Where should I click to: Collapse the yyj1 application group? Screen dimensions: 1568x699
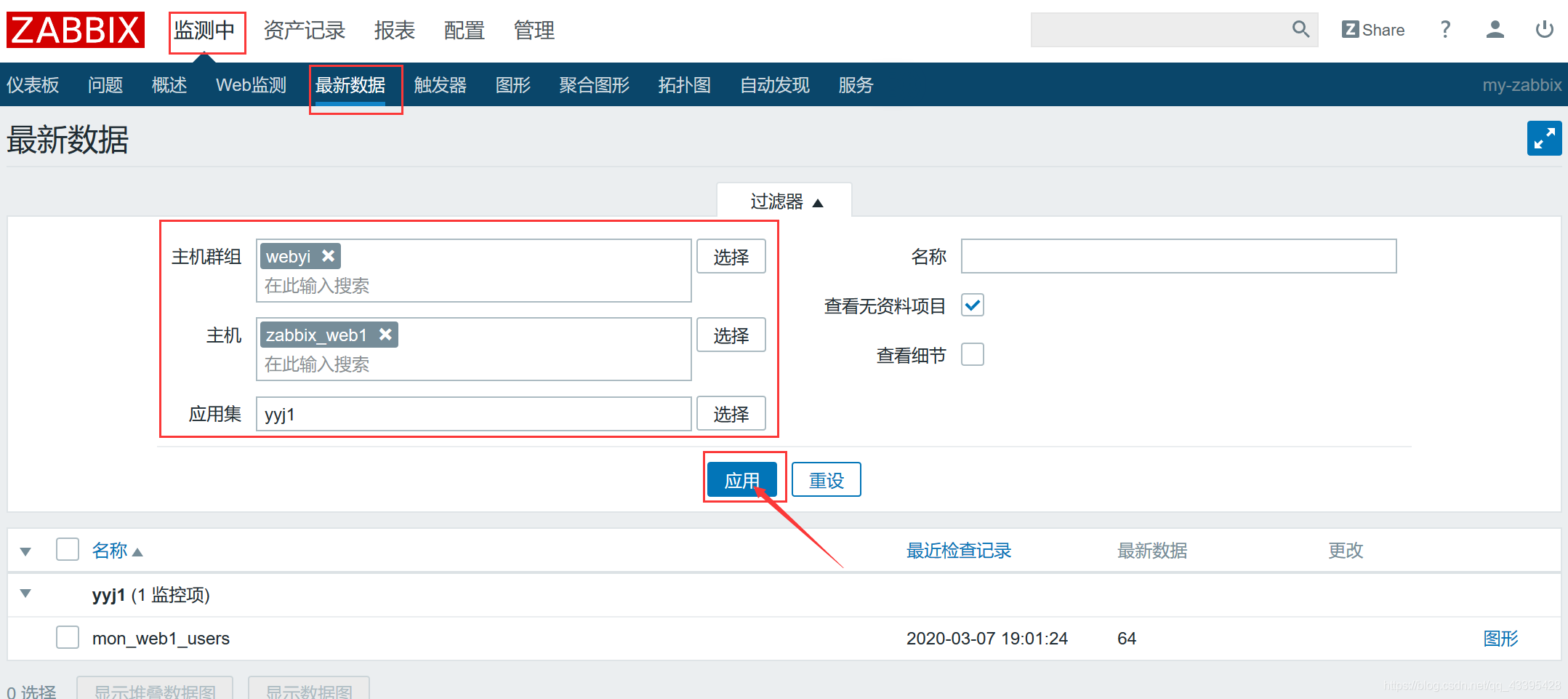click(x=25, y=594)
